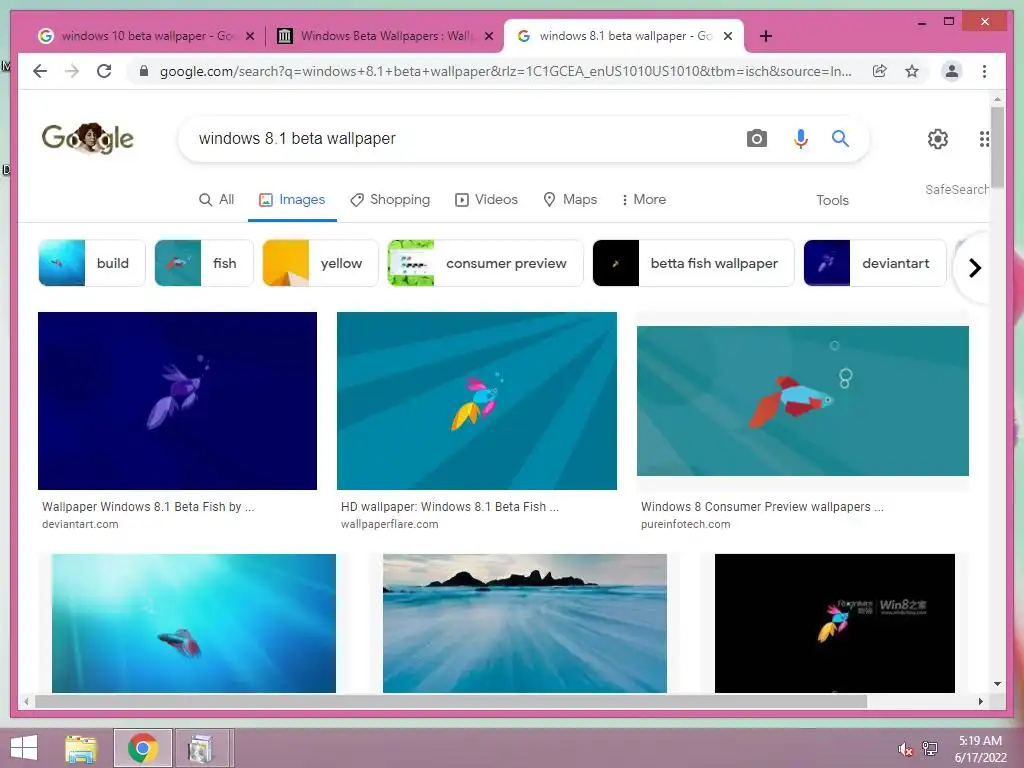
Task: Open the Windows Start button
Action: click(x=24, y=748)
